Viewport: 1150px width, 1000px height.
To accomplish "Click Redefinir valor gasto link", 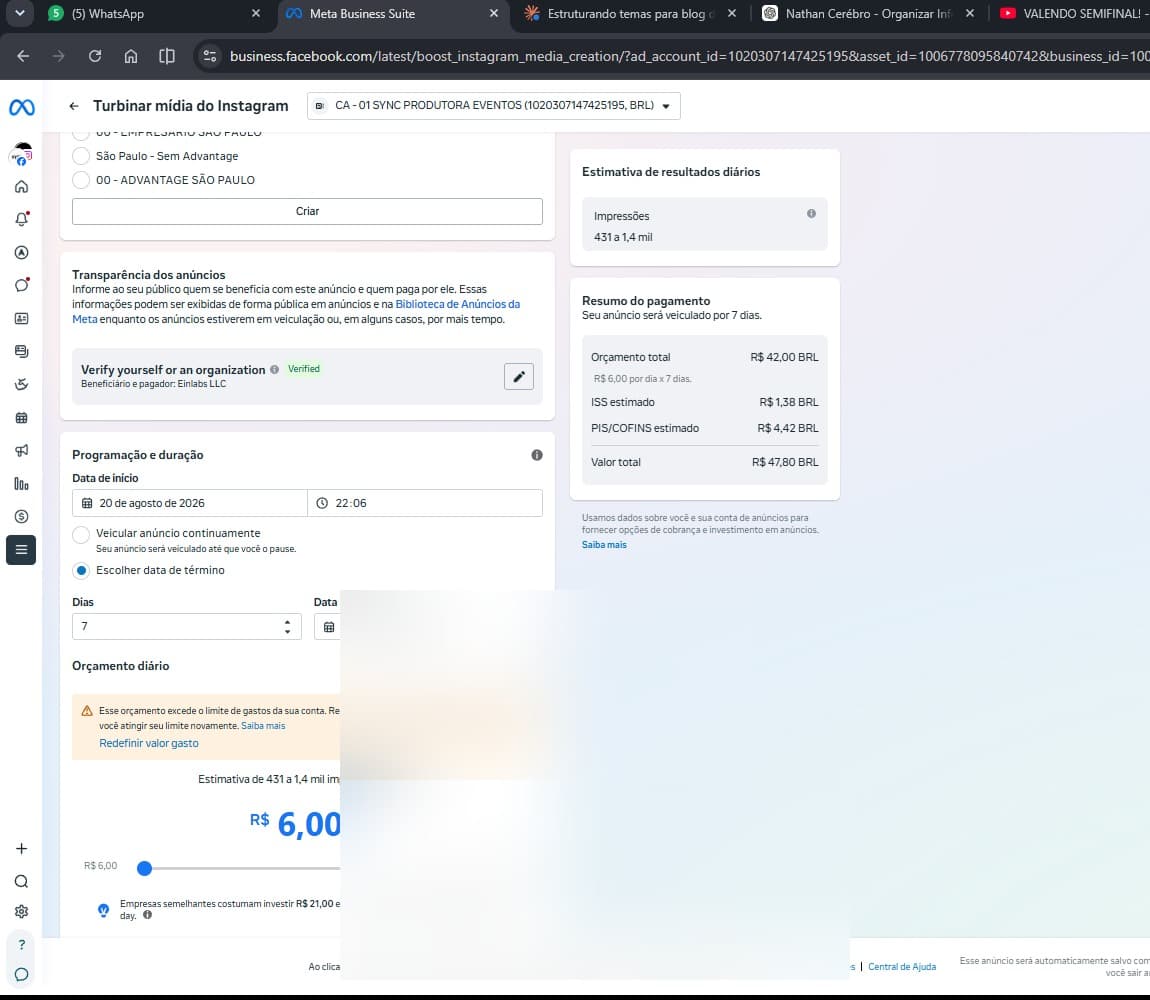I will point(149,743).
